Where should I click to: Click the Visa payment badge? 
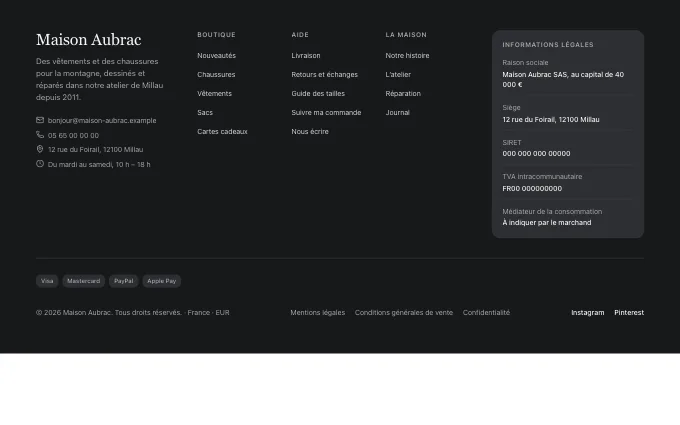[x=47, y=281]
